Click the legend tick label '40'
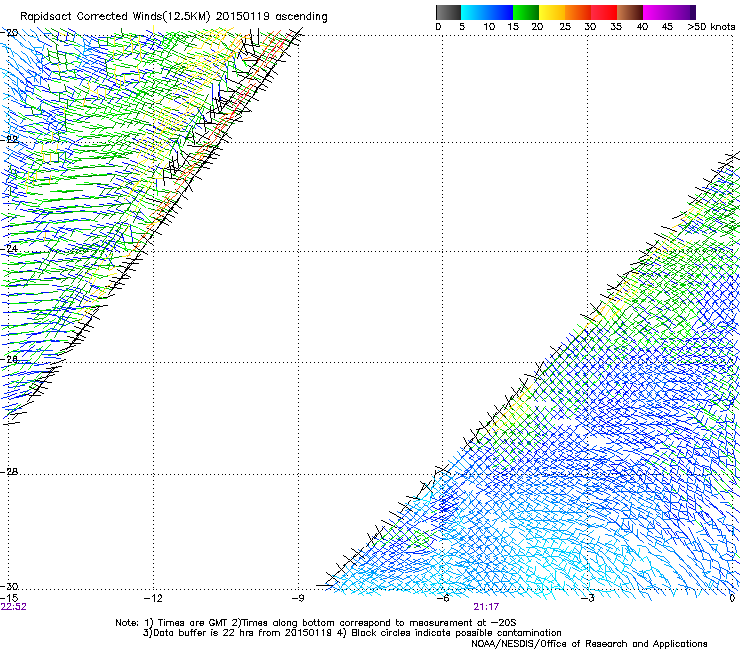740x650 pixels. coord(642,27)
